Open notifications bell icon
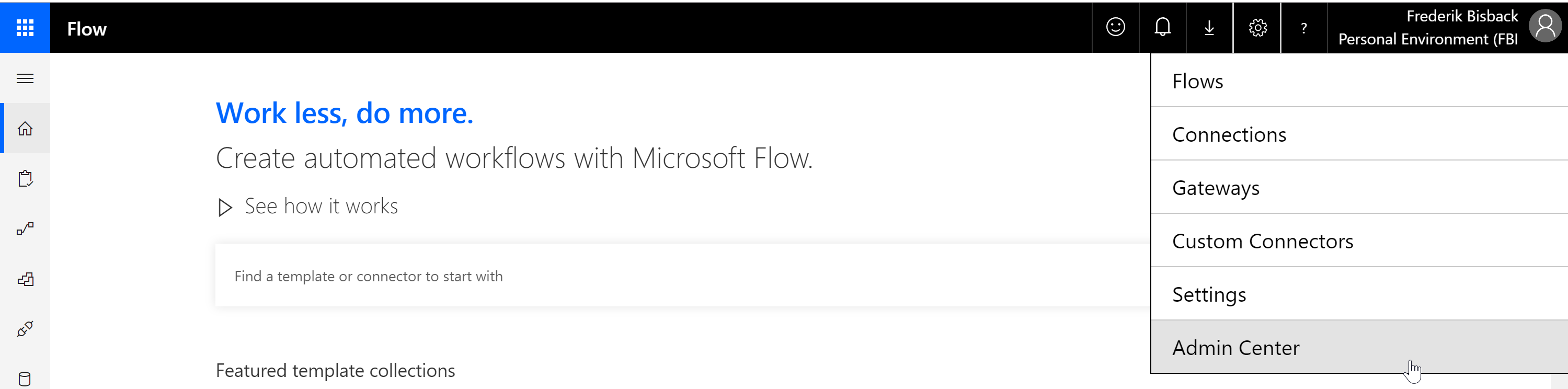1568x389 pixels. 1162,27
